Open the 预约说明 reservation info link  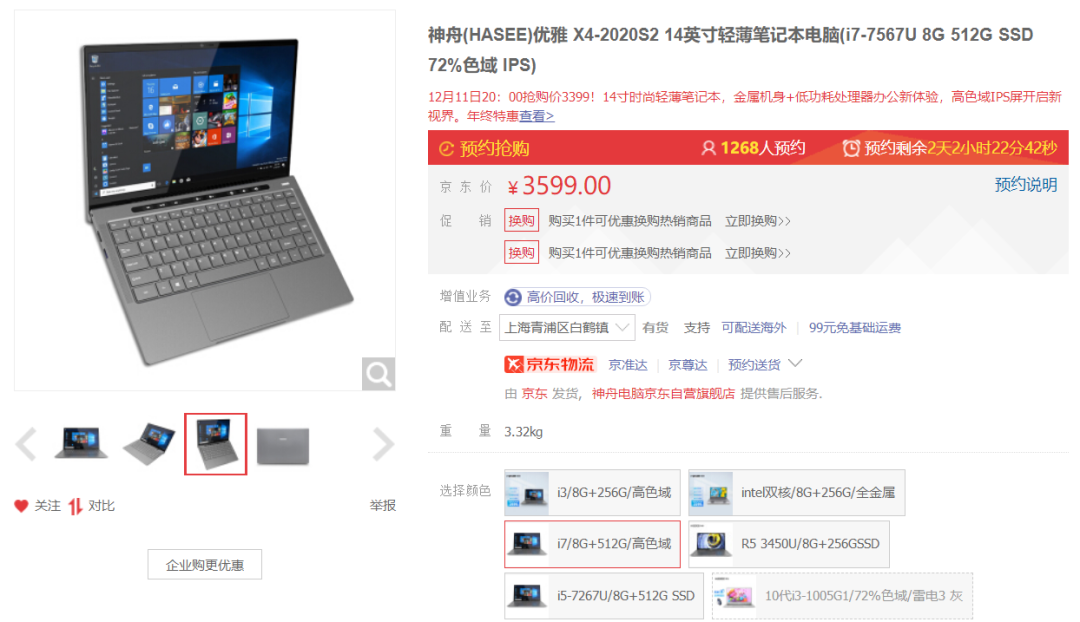(x=1026, y=185)
